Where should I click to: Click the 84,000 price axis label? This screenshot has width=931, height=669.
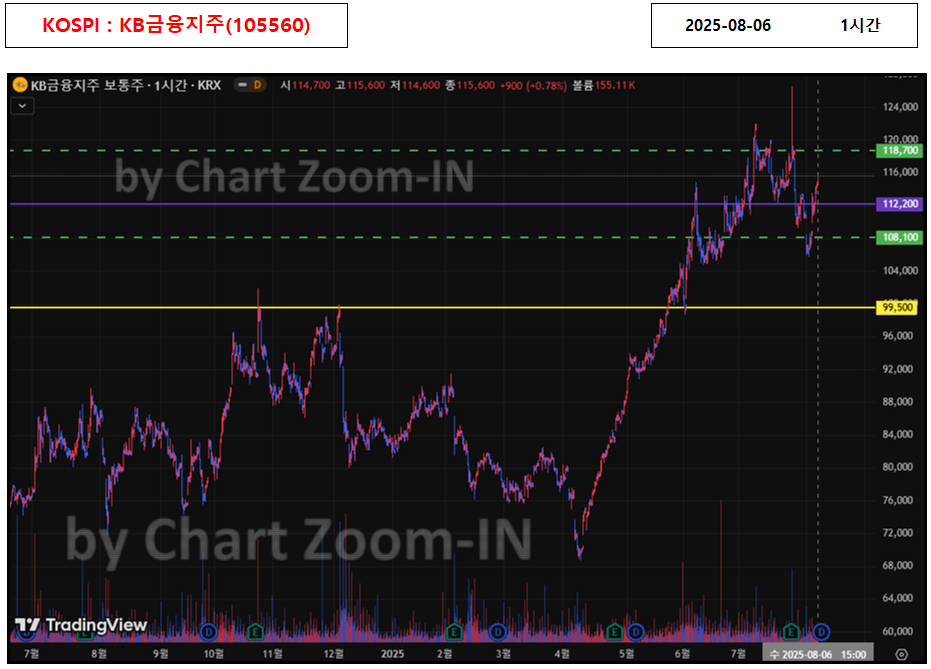(x=897, y=435)
